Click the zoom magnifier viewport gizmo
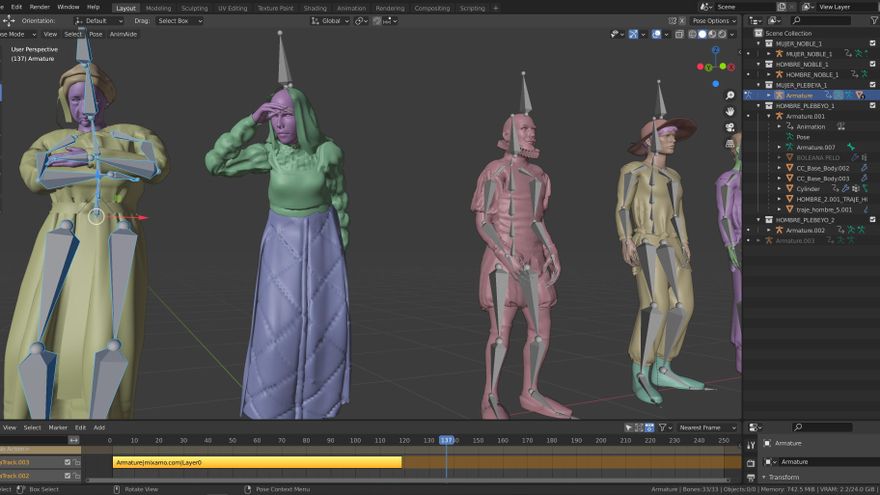Image resolution: width=880 pixels, height=495 pixels. coord(730,95)
